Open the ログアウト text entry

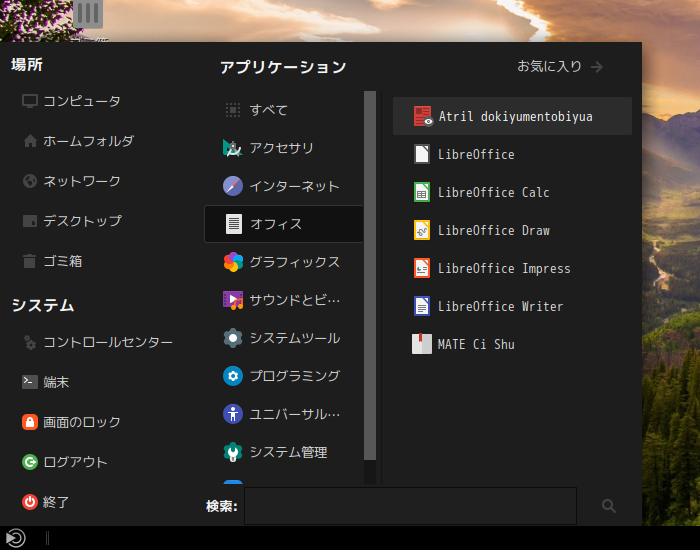pyautogui.click(x=75, y=462)
